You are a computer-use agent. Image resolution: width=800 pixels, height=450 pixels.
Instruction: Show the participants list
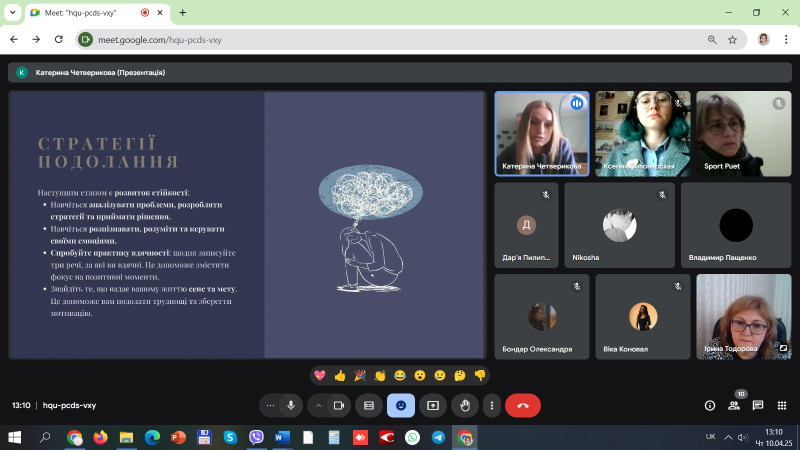click(734, 405)
